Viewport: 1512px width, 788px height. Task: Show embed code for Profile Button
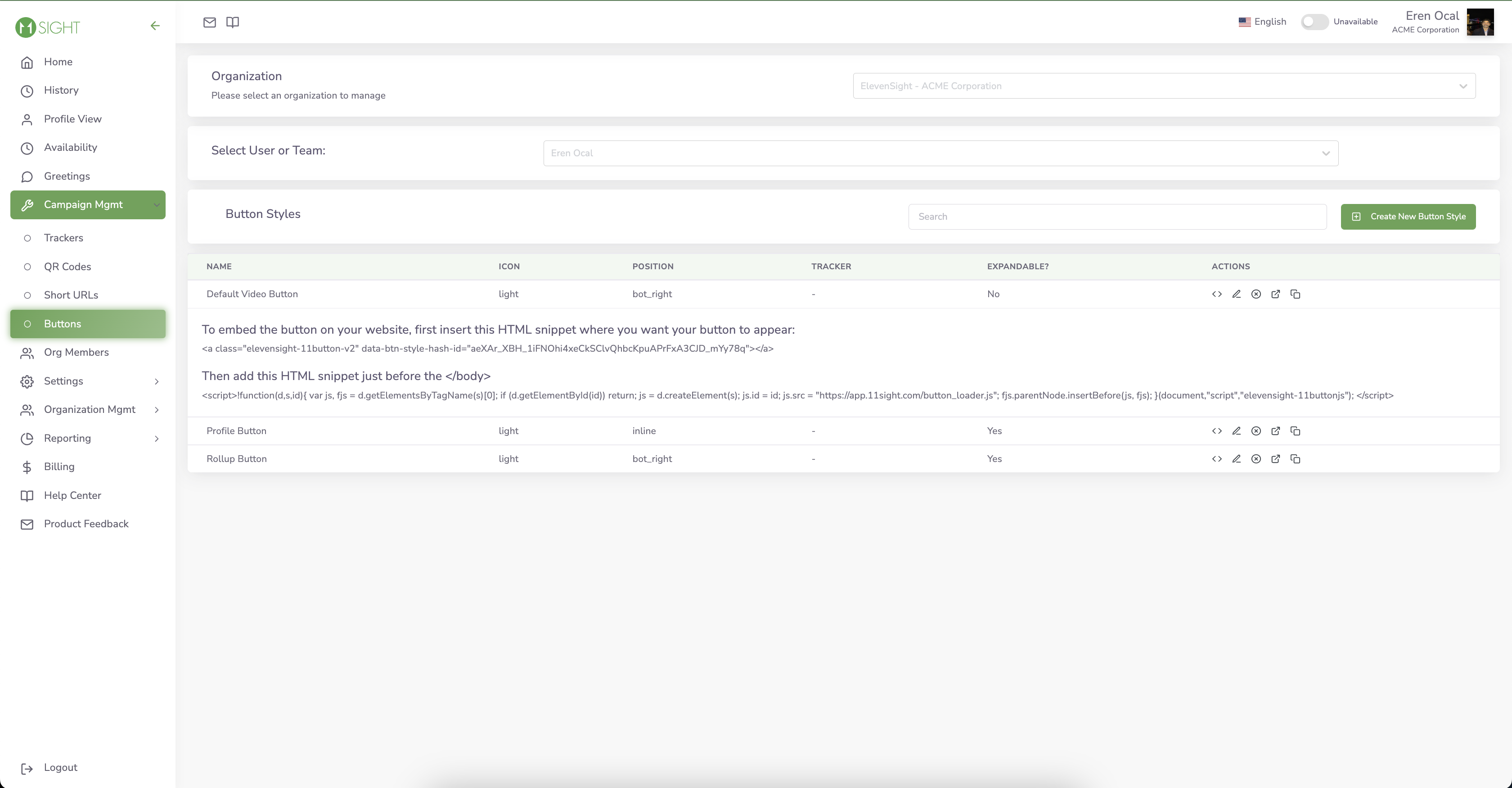(1217, 431)
